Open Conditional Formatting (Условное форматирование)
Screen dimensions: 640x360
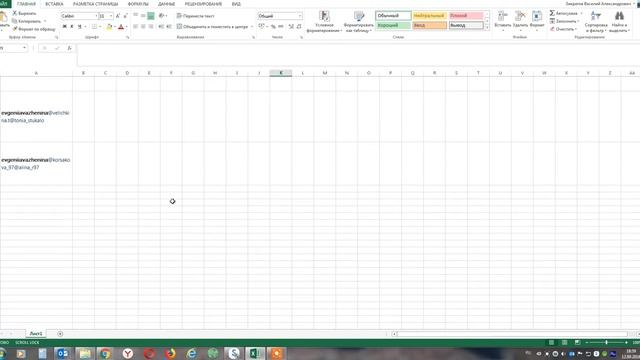point(324,22)
